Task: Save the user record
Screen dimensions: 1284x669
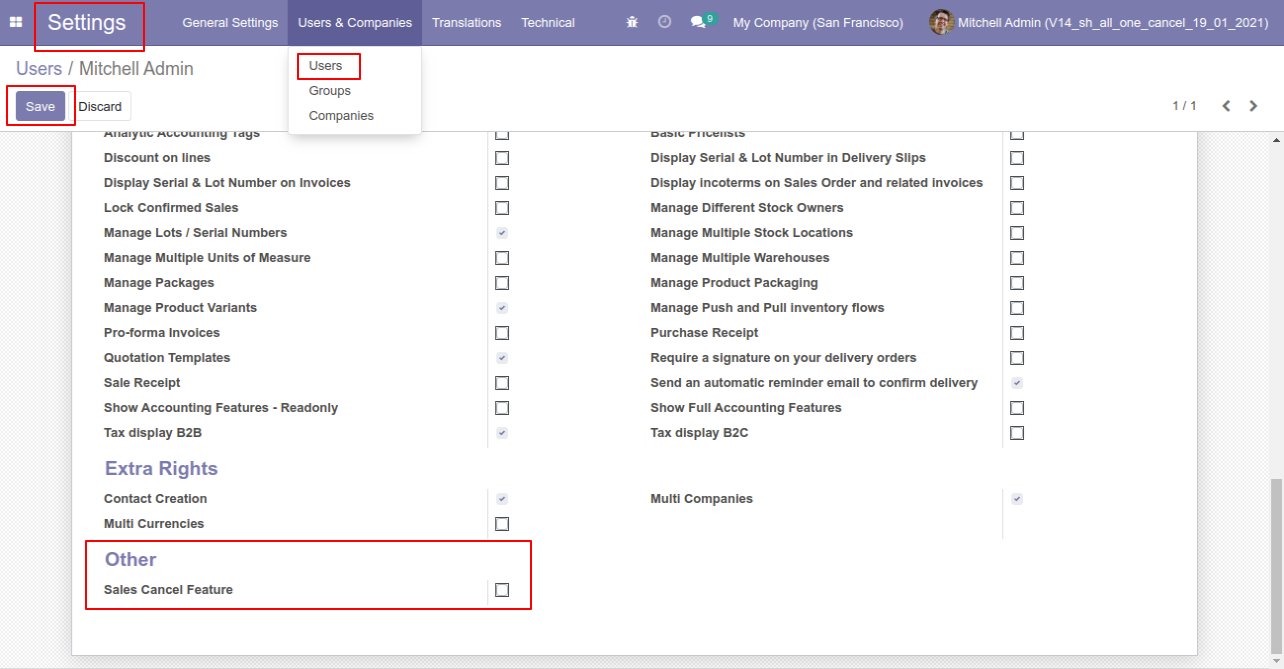Action: point(40,106)
